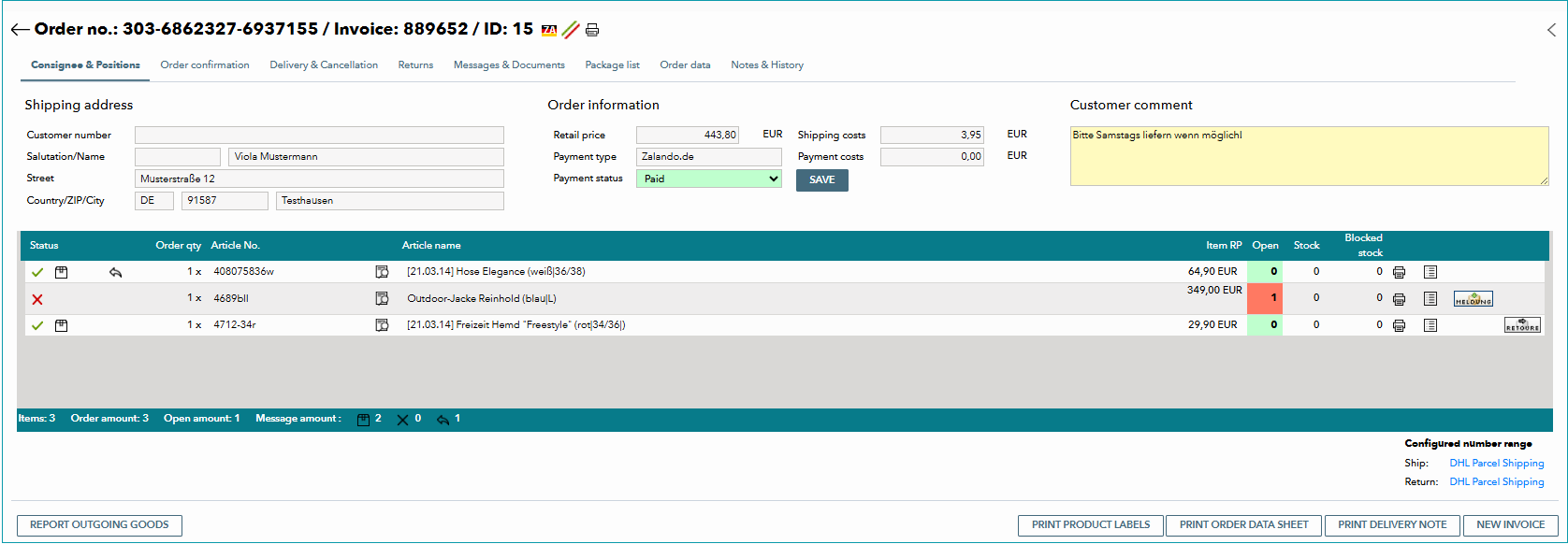Click Street field Musterstraße 12
This screenshot has height=544, width=1568.
(x=319, y=179)
